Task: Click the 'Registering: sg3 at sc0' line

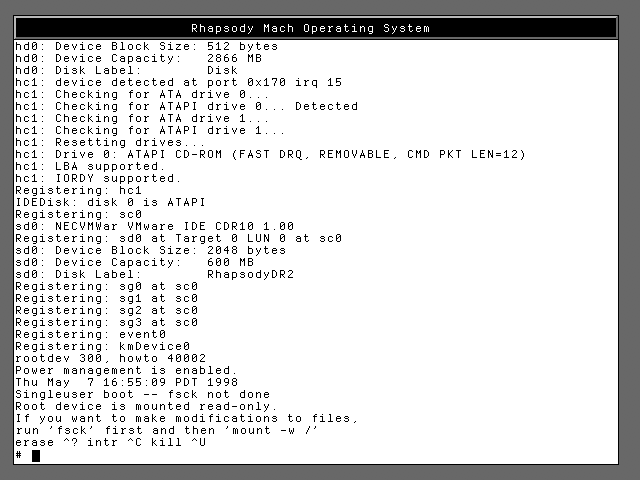Action: 107,322
